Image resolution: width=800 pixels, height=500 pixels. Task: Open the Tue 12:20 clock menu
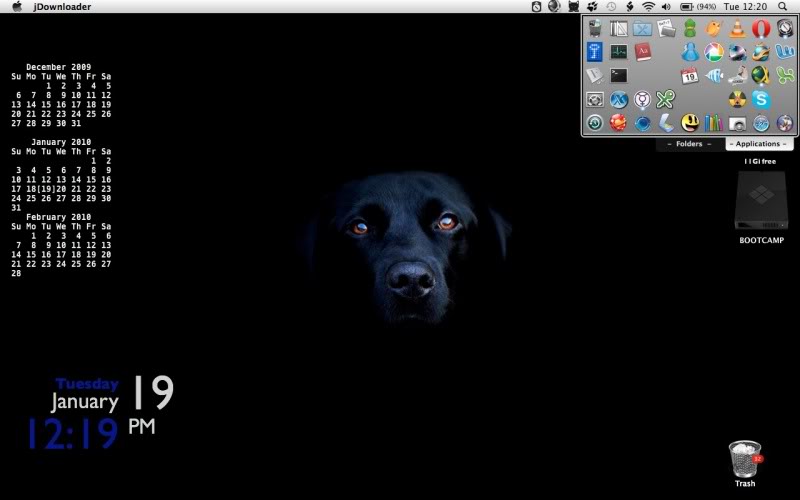745,7
